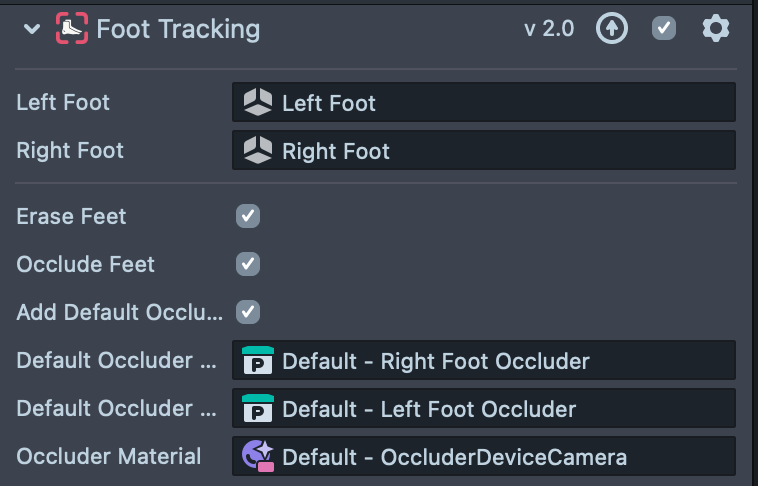
Task: Select the Default - Right Foot Occluder field
Action: (500, 360)
